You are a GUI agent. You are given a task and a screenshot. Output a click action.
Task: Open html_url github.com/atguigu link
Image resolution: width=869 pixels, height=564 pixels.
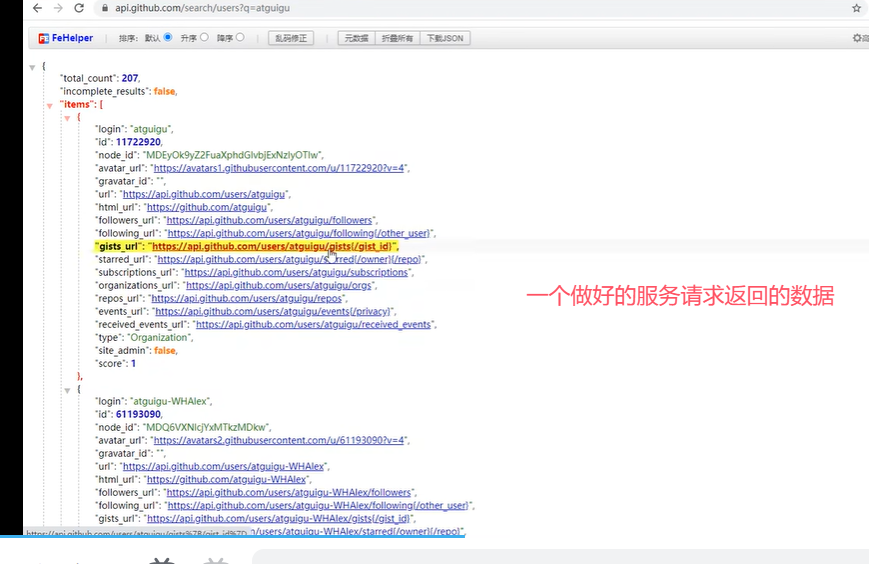click(x=207, y=207)
